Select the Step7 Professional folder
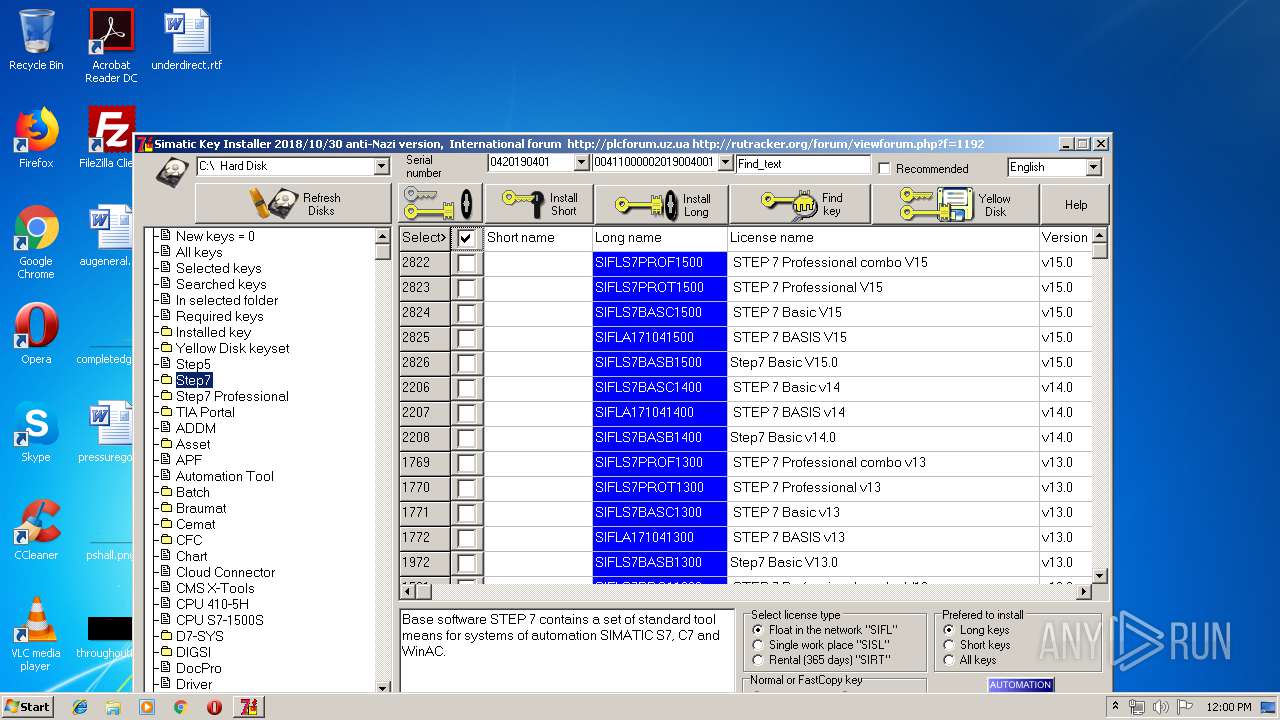 click(x=232, y=396)
